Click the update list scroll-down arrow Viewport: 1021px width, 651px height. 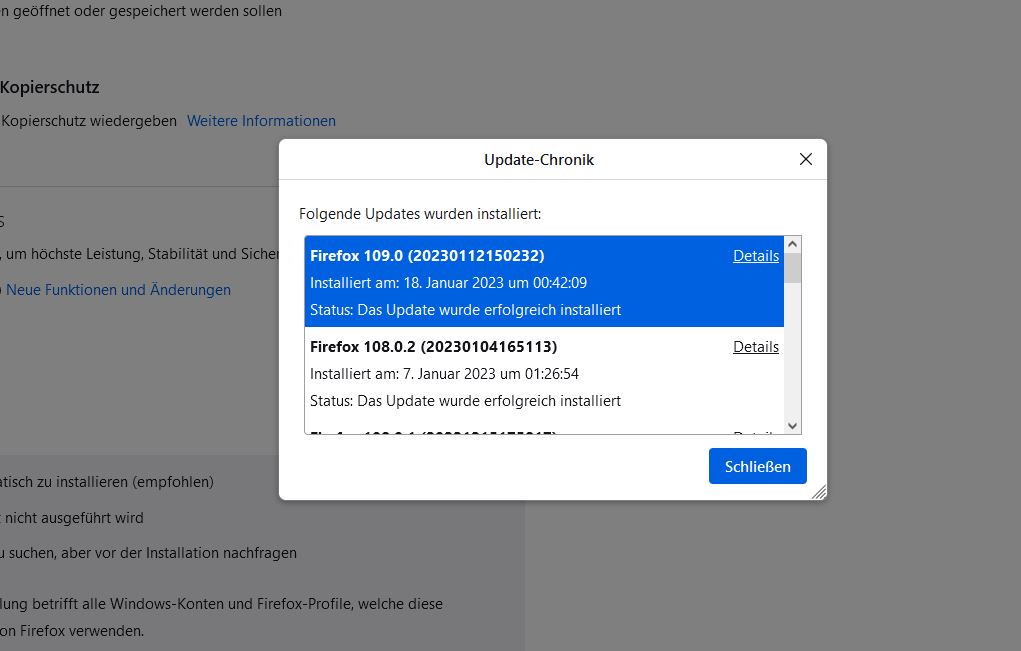793,425
